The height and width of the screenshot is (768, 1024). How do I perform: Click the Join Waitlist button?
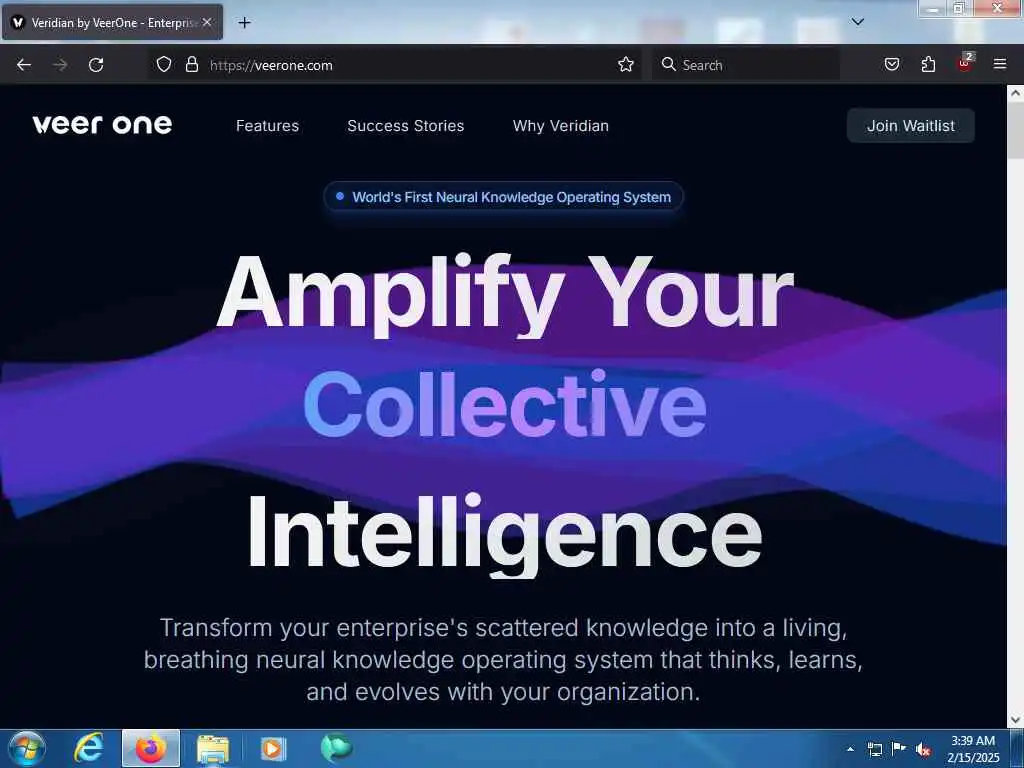[910, 125]
